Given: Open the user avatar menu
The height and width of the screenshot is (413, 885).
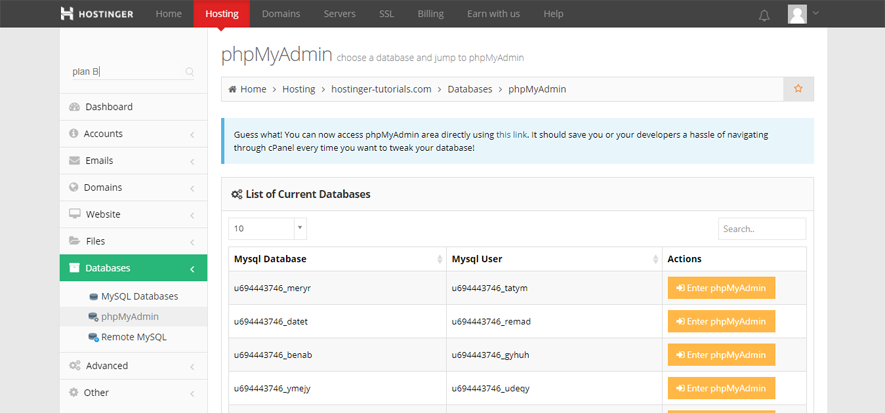Looking at the screenshot, I should (x=797, y=14).
